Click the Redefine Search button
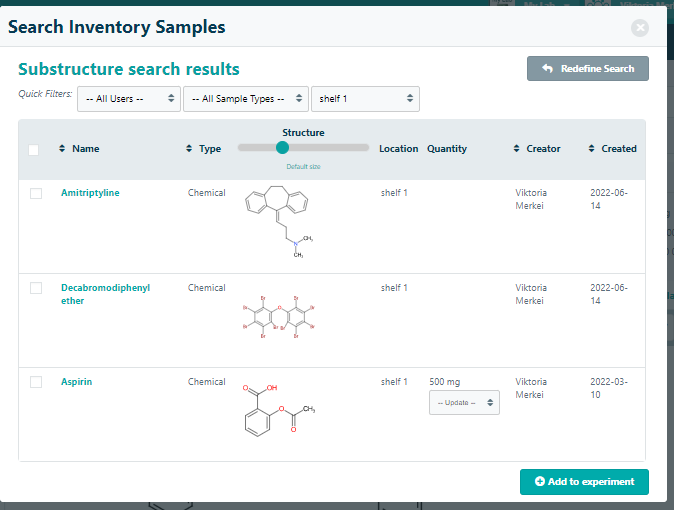 pos(588,68)
